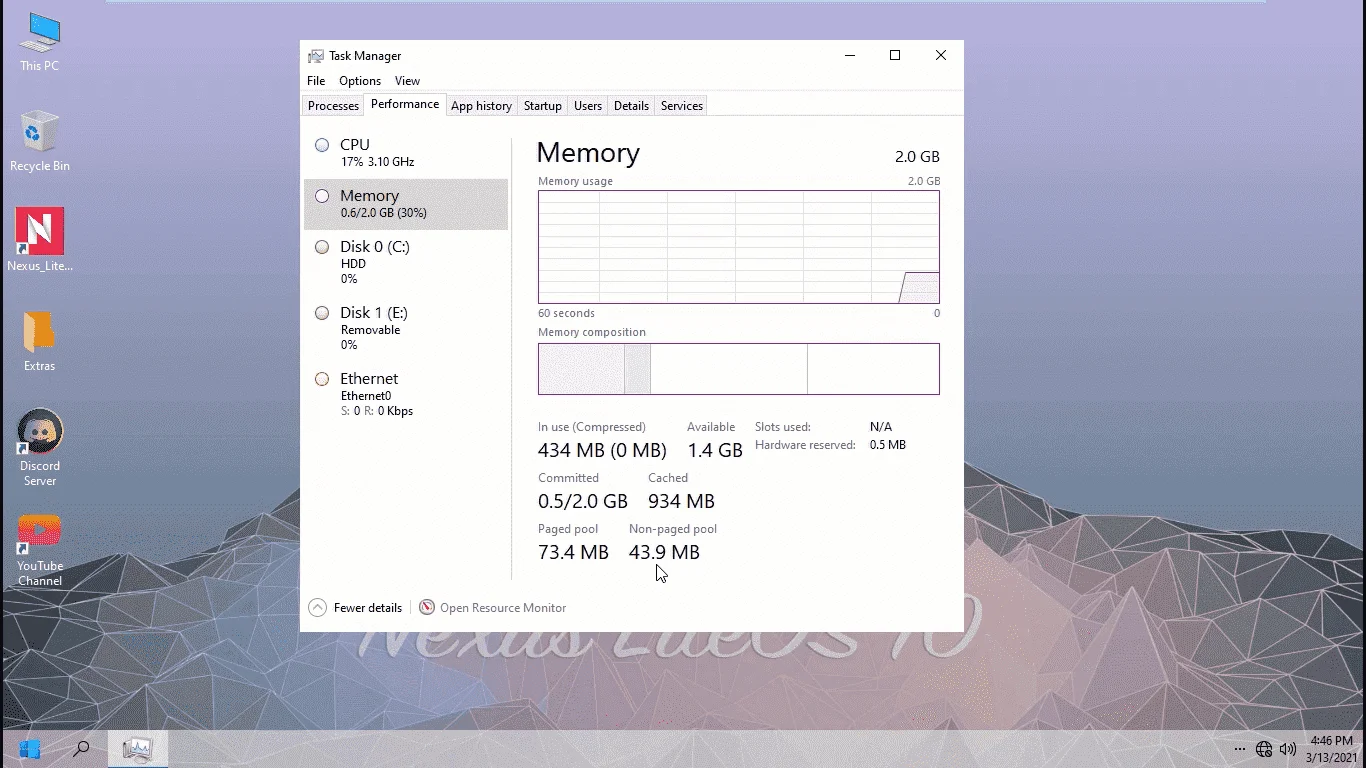Click the 934 MB cached value

point(681,501)
